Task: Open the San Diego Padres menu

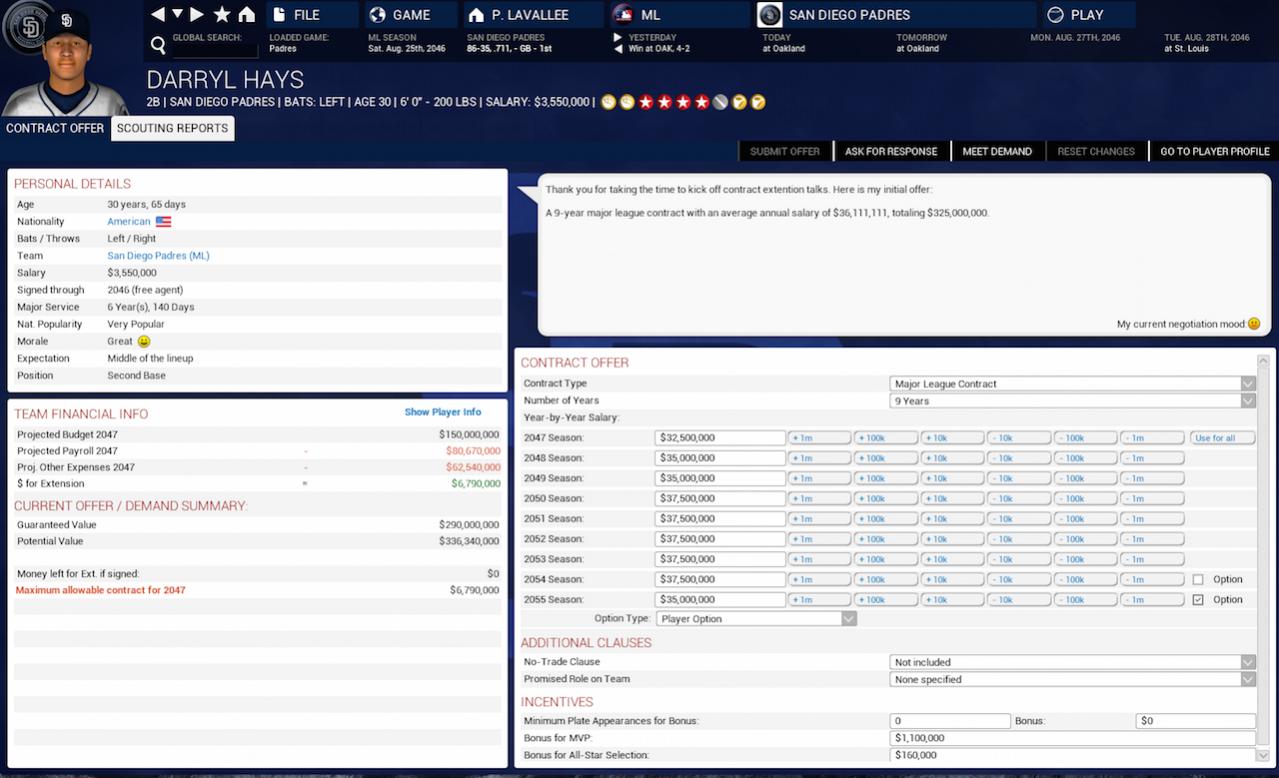Action: click(849, 15)
